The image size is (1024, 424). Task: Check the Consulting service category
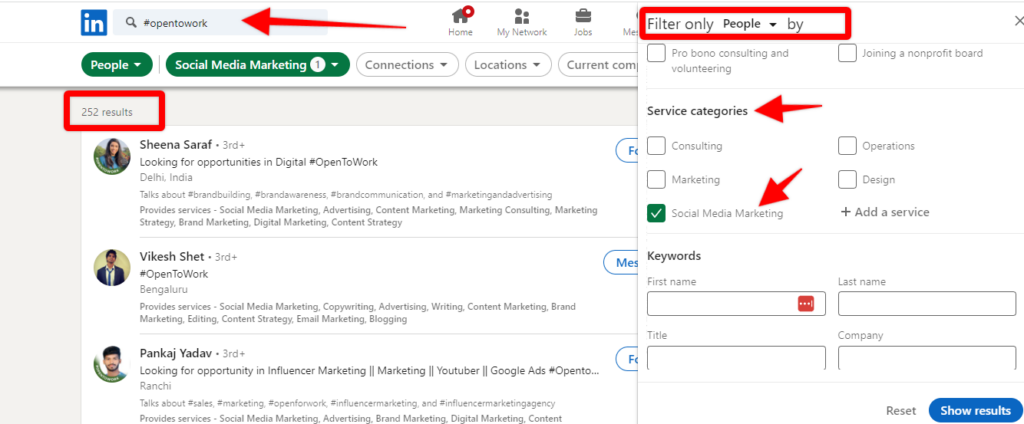656,146
